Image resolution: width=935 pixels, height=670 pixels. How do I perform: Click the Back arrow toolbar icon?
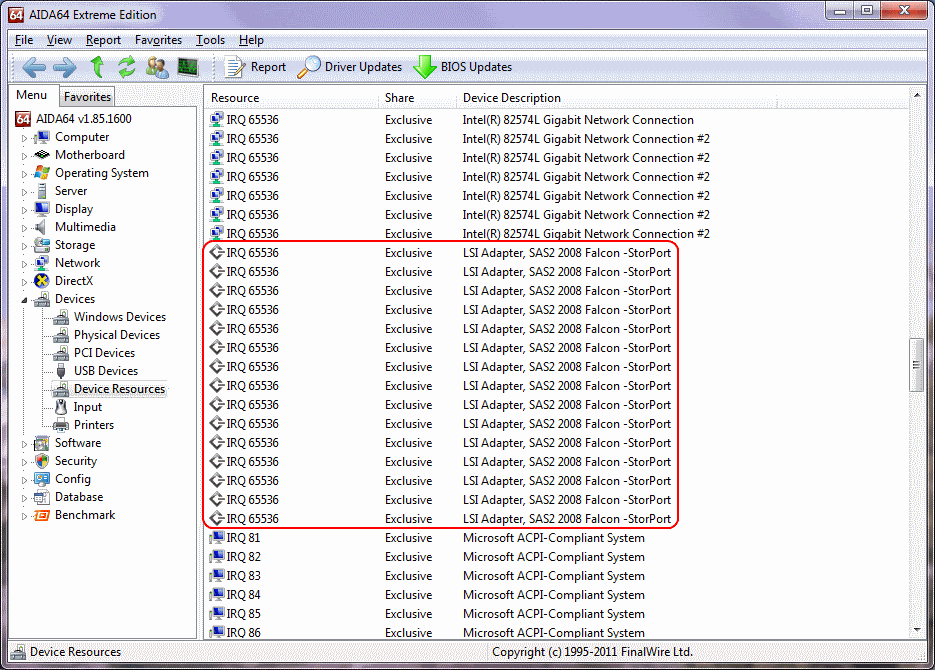tap(34, 67)
